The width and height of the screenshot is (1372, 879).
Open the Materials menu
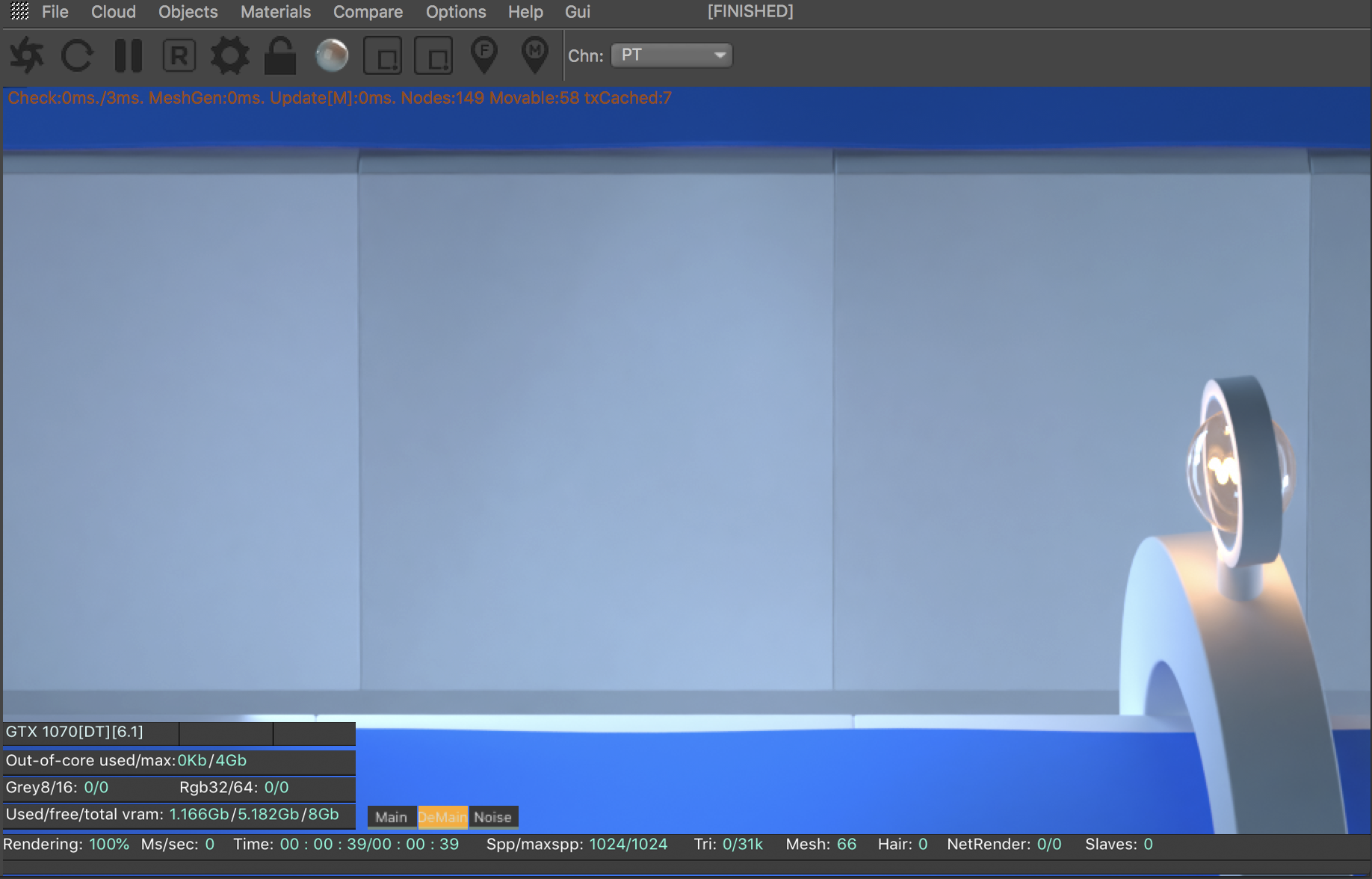coord(276,12)
